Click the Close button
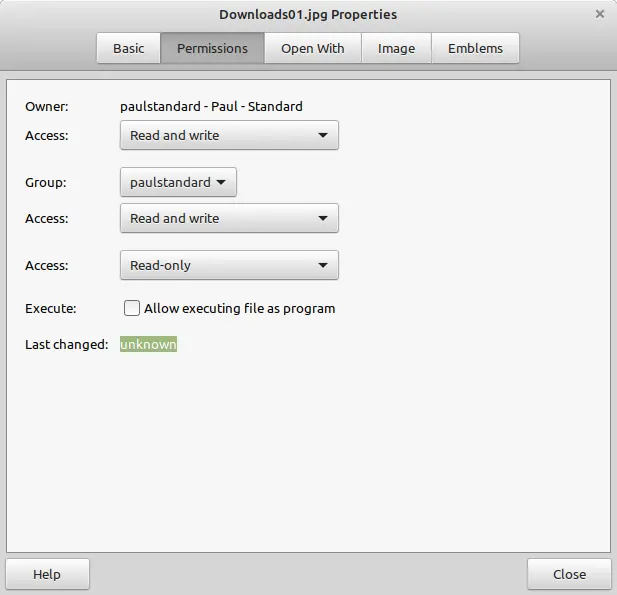Image resolution: width=617 pixels, height=595 pixels. click(569, 574)
